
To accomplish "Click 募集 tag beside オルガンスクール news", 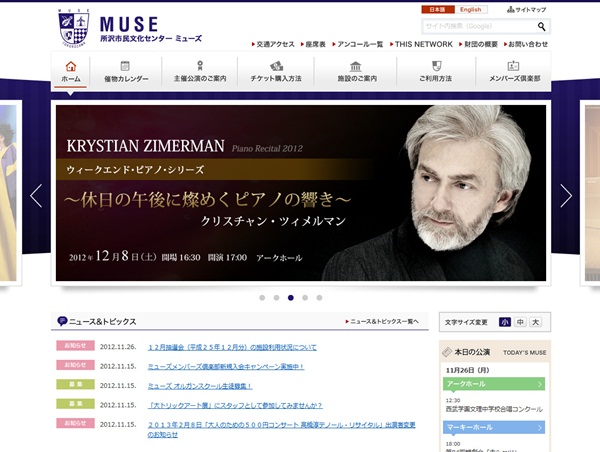I will click(75, 384).
